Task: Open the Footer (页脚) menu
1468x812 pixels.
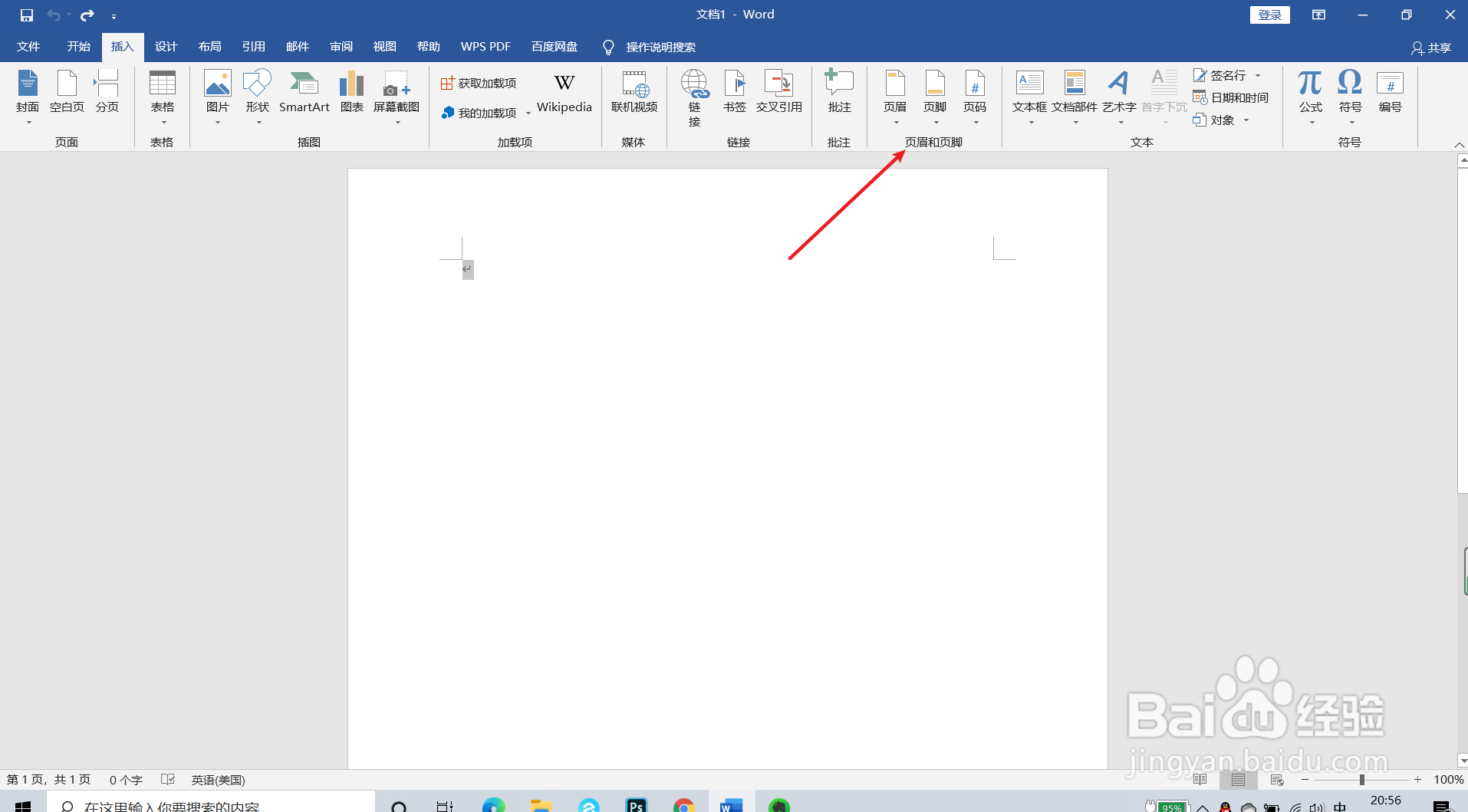Action: point(935,97)
